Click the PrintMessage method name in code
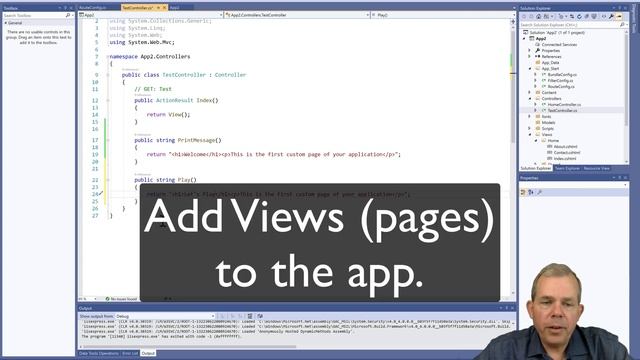 click(x=196, y=140)
